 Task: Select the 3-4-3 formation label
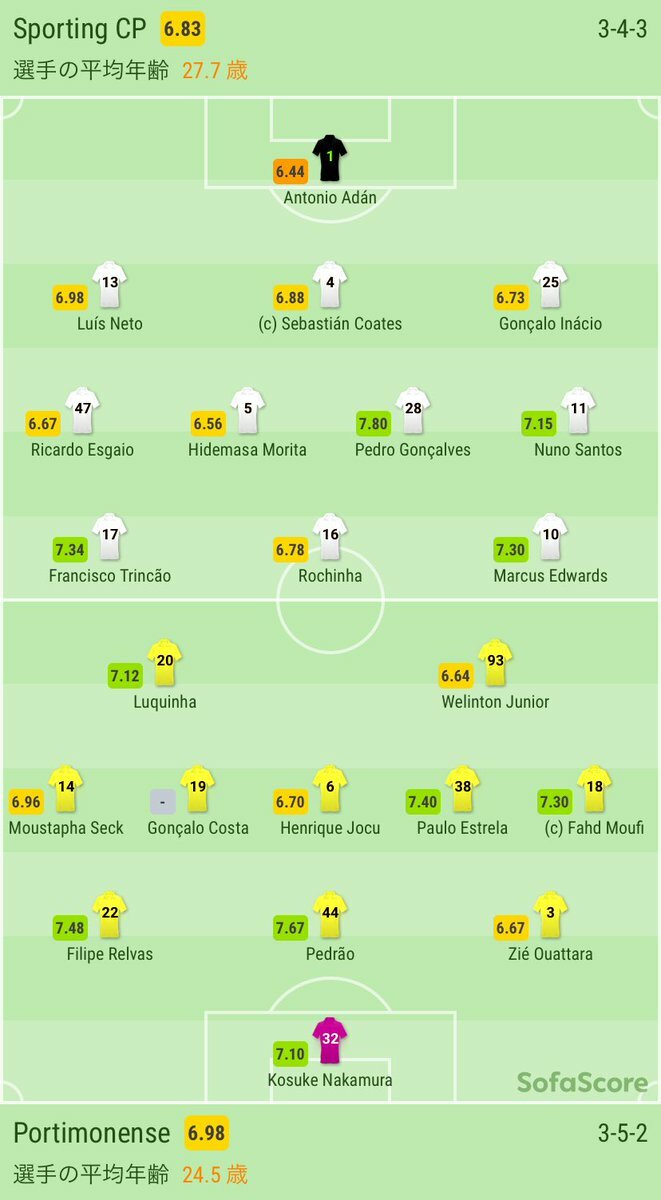pos(623,29)
